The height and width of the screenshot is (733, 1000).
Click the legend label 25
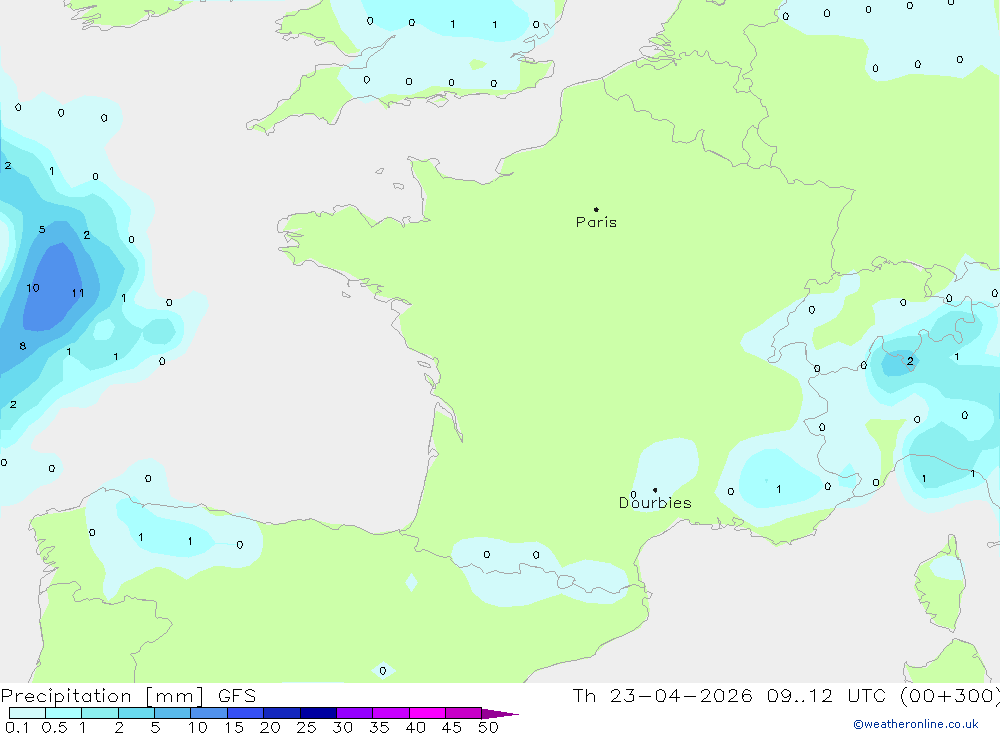[306, 727]
